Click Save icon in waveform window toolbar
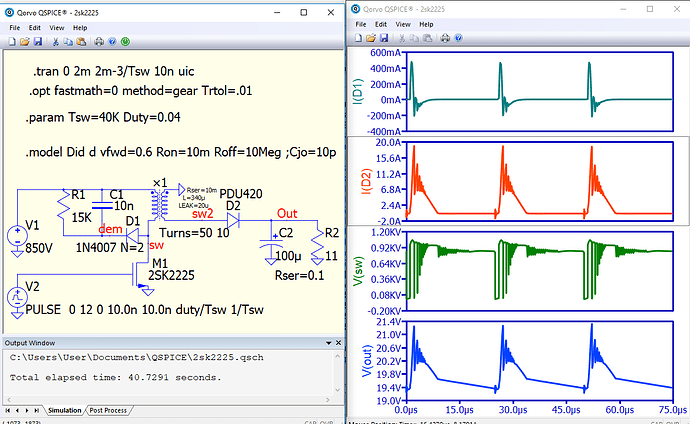690x424 pixels. (x=382, y=38)
